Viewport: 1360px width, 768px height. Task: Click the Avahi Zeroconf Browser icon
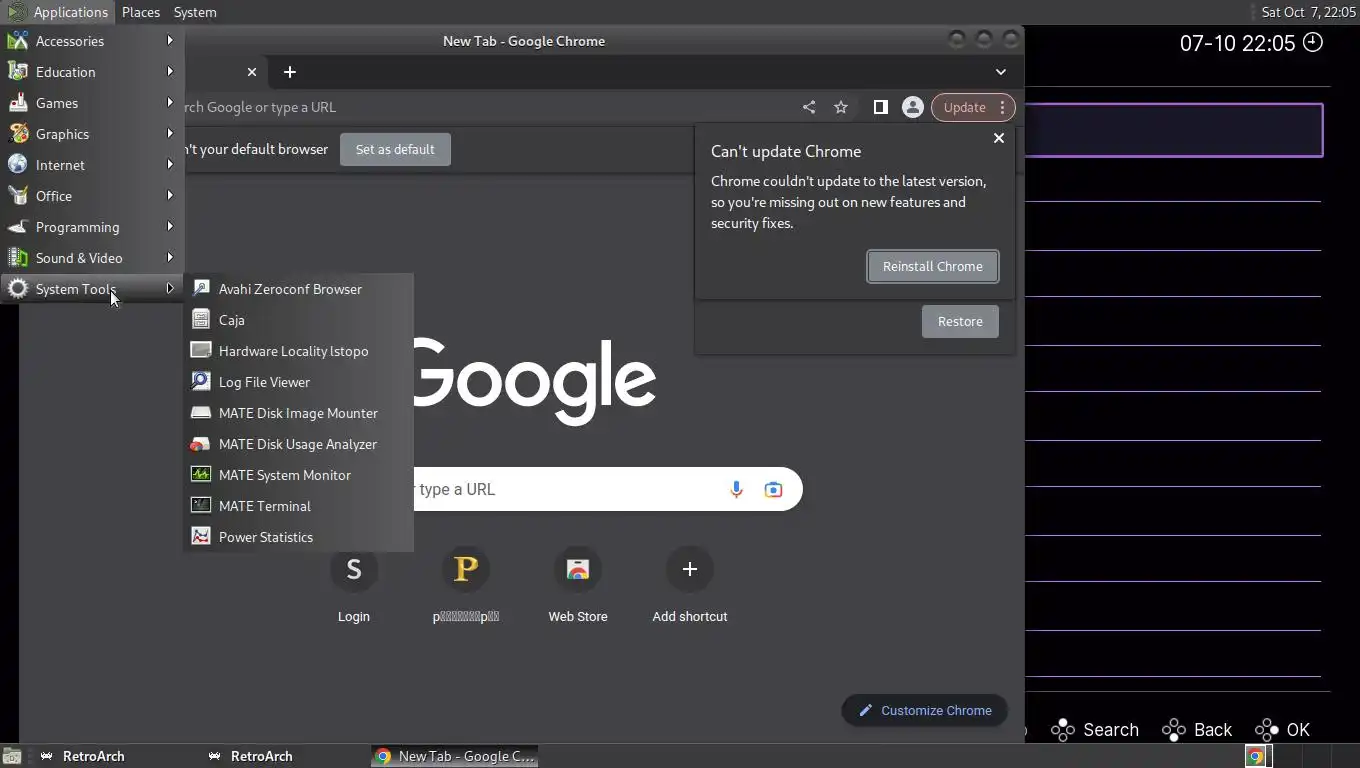[x=201, y=289]
